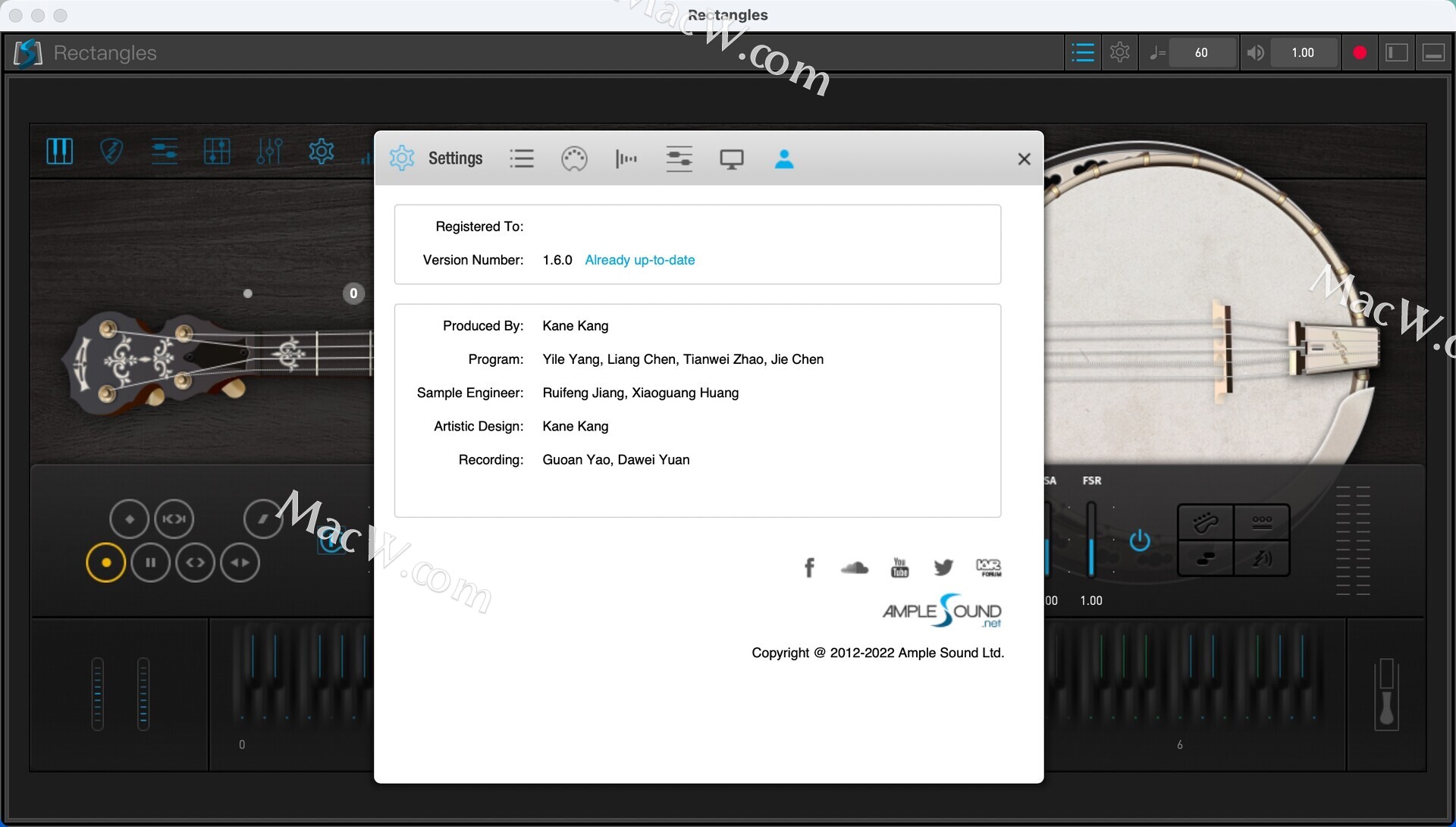Close the Settings dialog

[x=1024, y=158]
